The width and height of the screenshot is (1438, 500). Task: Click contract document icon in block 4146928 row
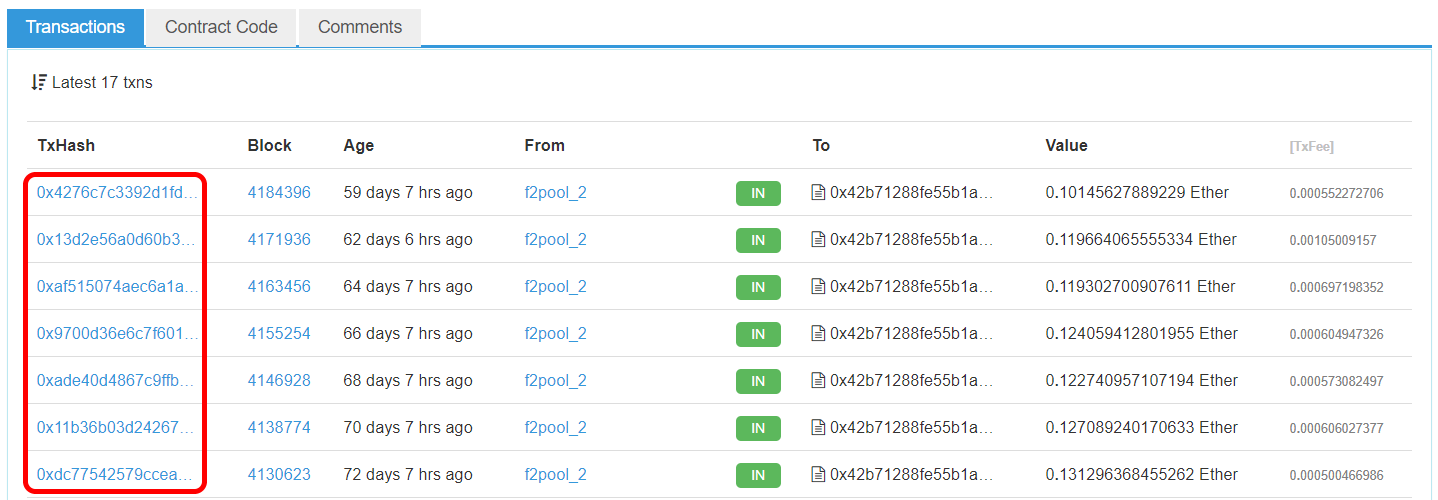click(x=818, y=380)
